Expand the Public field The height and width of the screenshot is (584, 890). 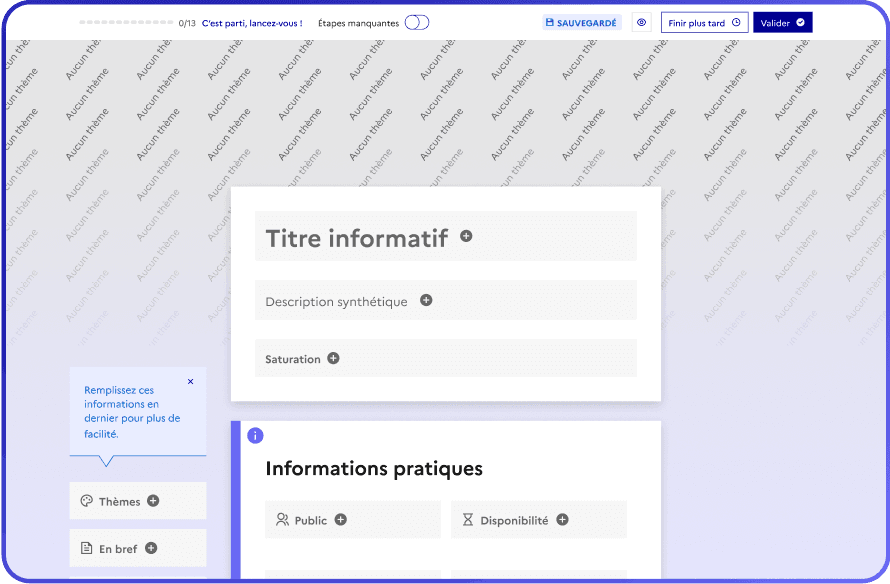tap(310, 520)
